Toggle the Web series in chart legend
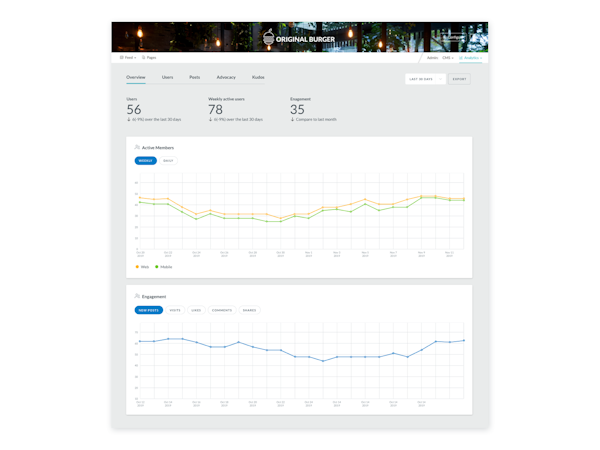 pyautogui.click(x=142, y=267)
